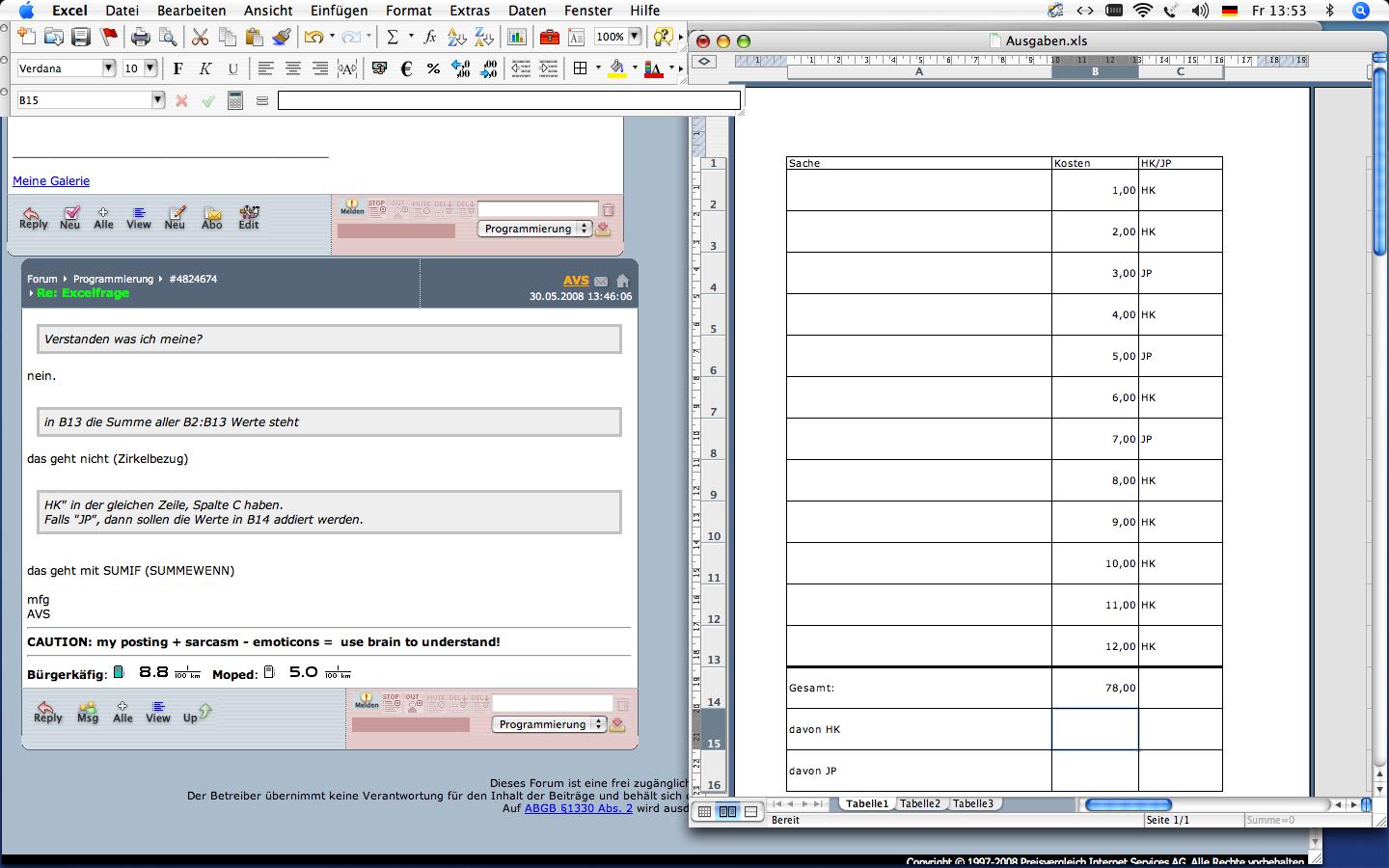Viewport: 1389px width, 868px height.
Task: Click into the formula bar input
Action: pos(509,100)
